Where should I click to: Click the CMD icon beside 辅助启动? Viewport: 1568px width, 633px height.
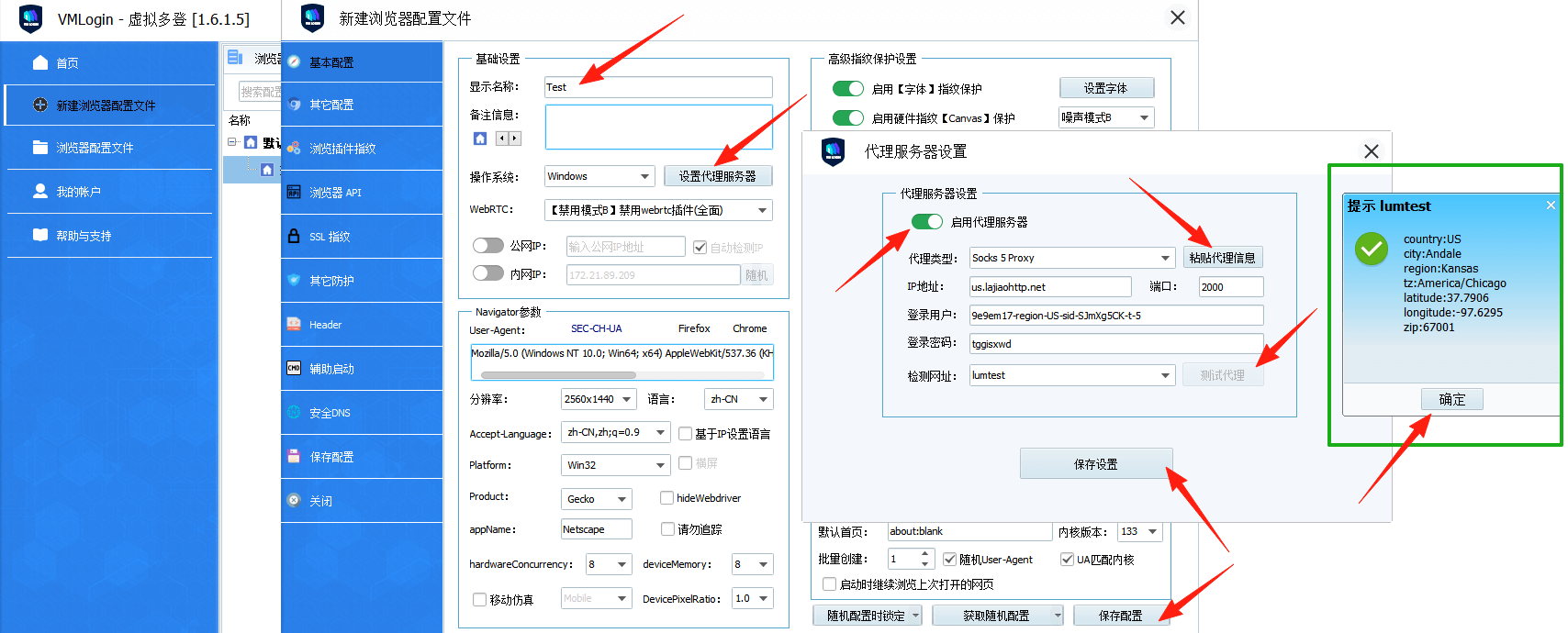294,368
